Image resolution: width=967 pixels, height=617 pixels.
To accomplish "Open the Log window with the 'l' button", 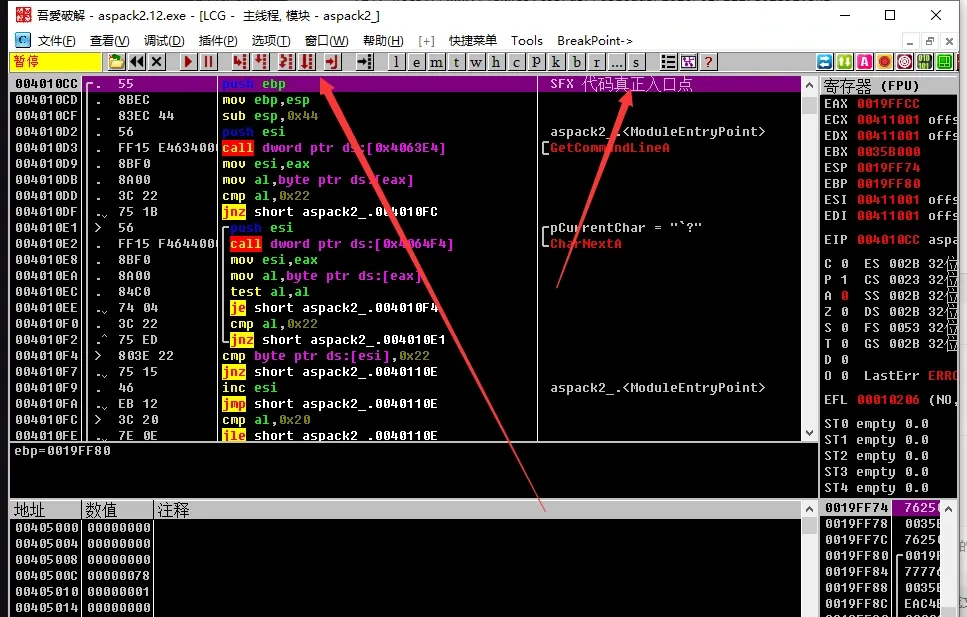I will (x=396, y=62).
